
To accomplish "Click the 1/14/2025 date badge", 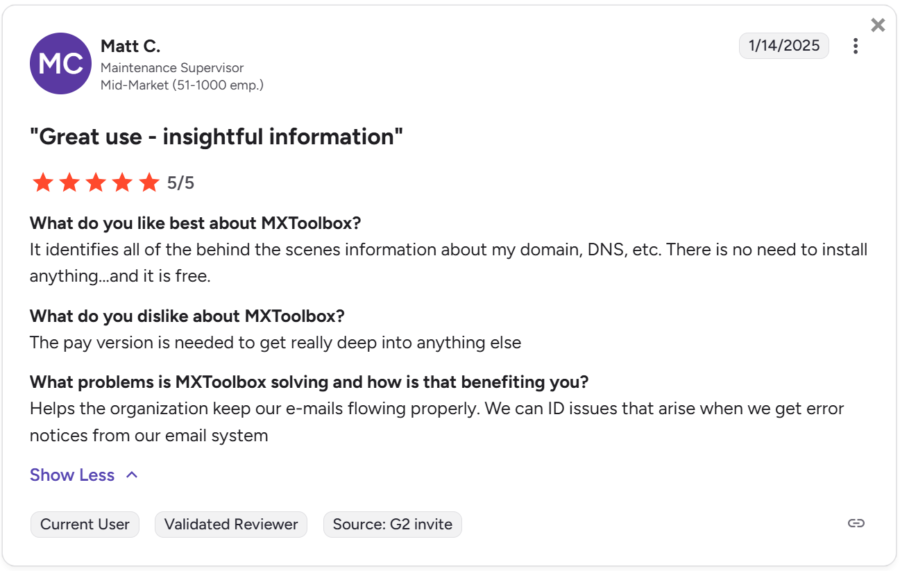I will point(784,45).
